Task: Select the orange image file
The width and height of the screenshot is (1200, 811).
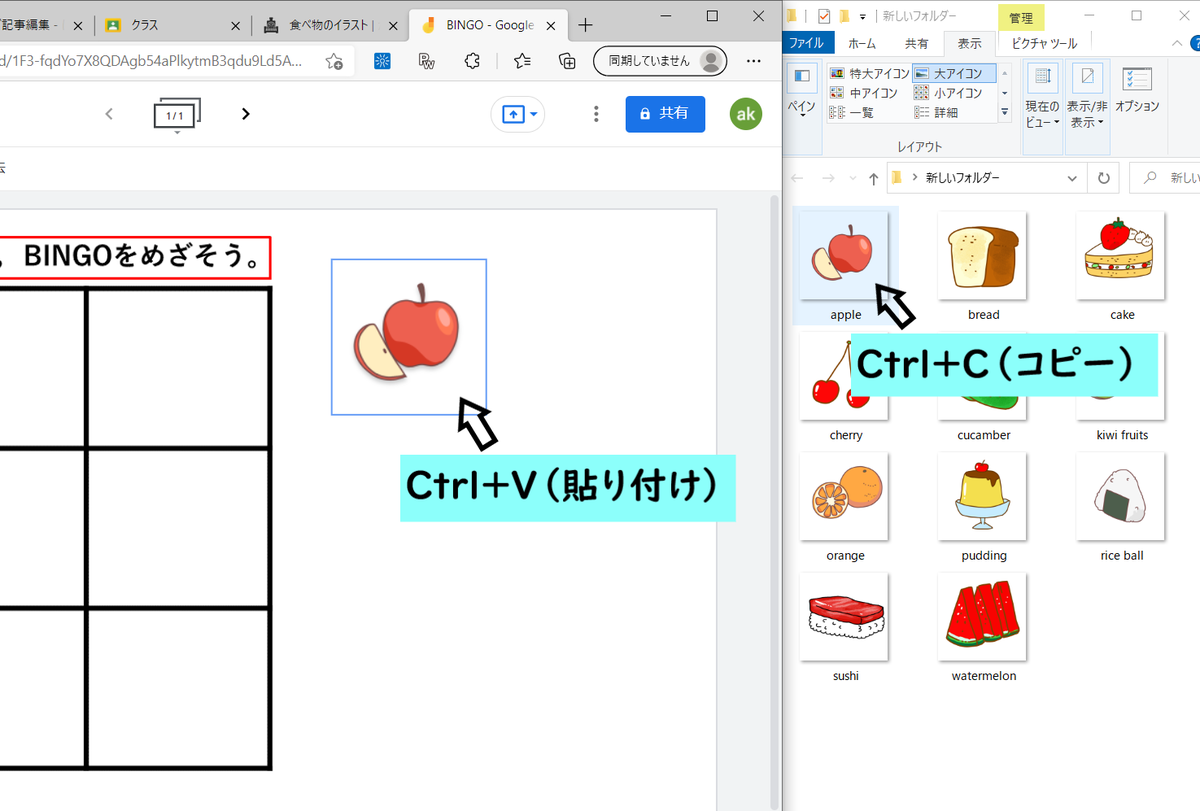Action: (845, 496)
